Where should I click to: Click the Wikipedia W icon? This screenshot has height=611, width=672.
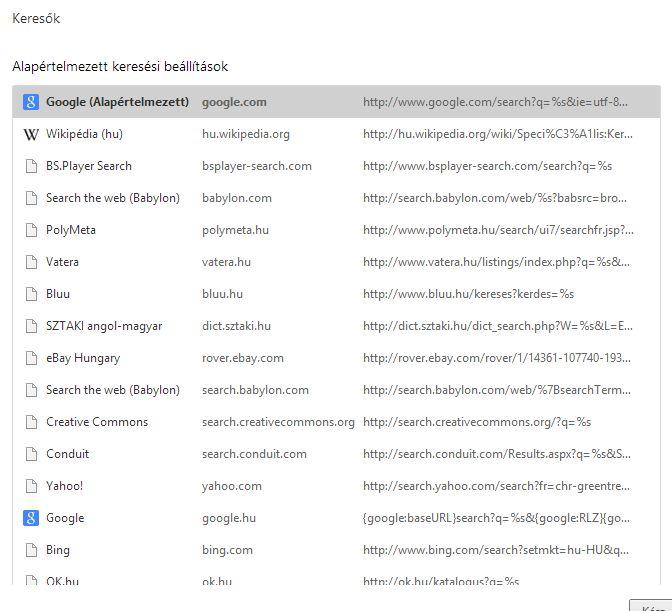(x=31, y=135)
